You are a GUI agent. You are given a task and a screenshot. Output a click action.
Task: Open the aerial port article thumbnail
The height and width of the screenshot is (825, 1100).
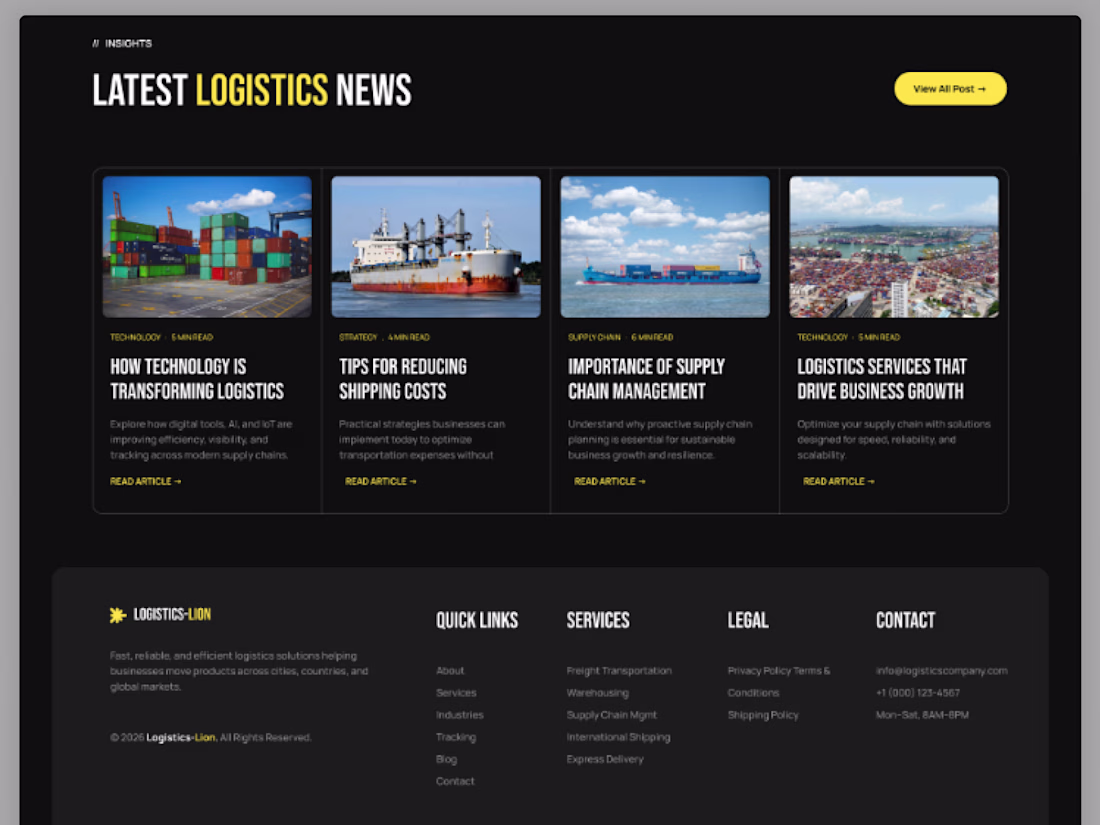[x=894, y=247]
